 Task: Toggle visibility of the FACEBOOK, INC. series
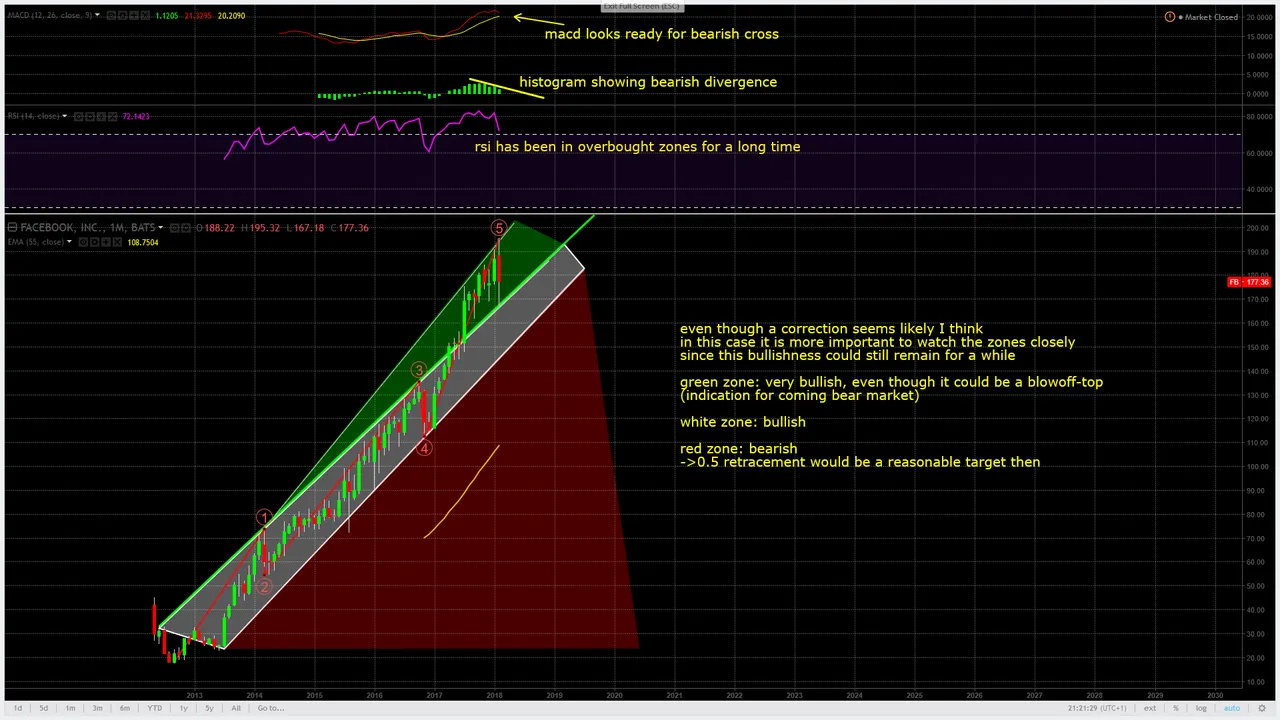click(x=174, y=228)
